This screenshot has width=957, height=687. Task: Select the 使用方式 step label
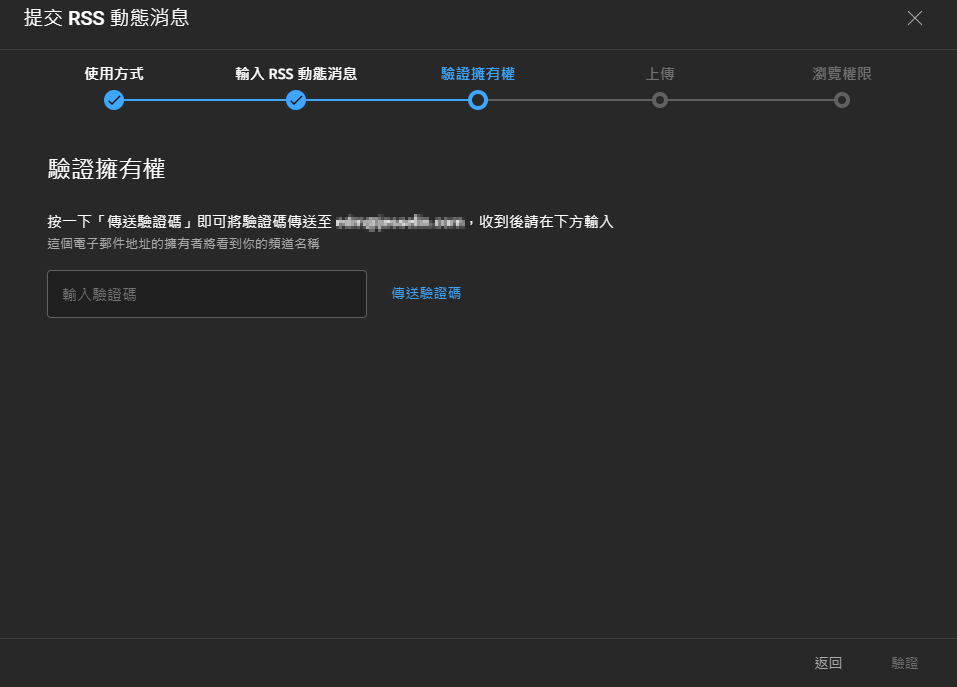[114, 74]
